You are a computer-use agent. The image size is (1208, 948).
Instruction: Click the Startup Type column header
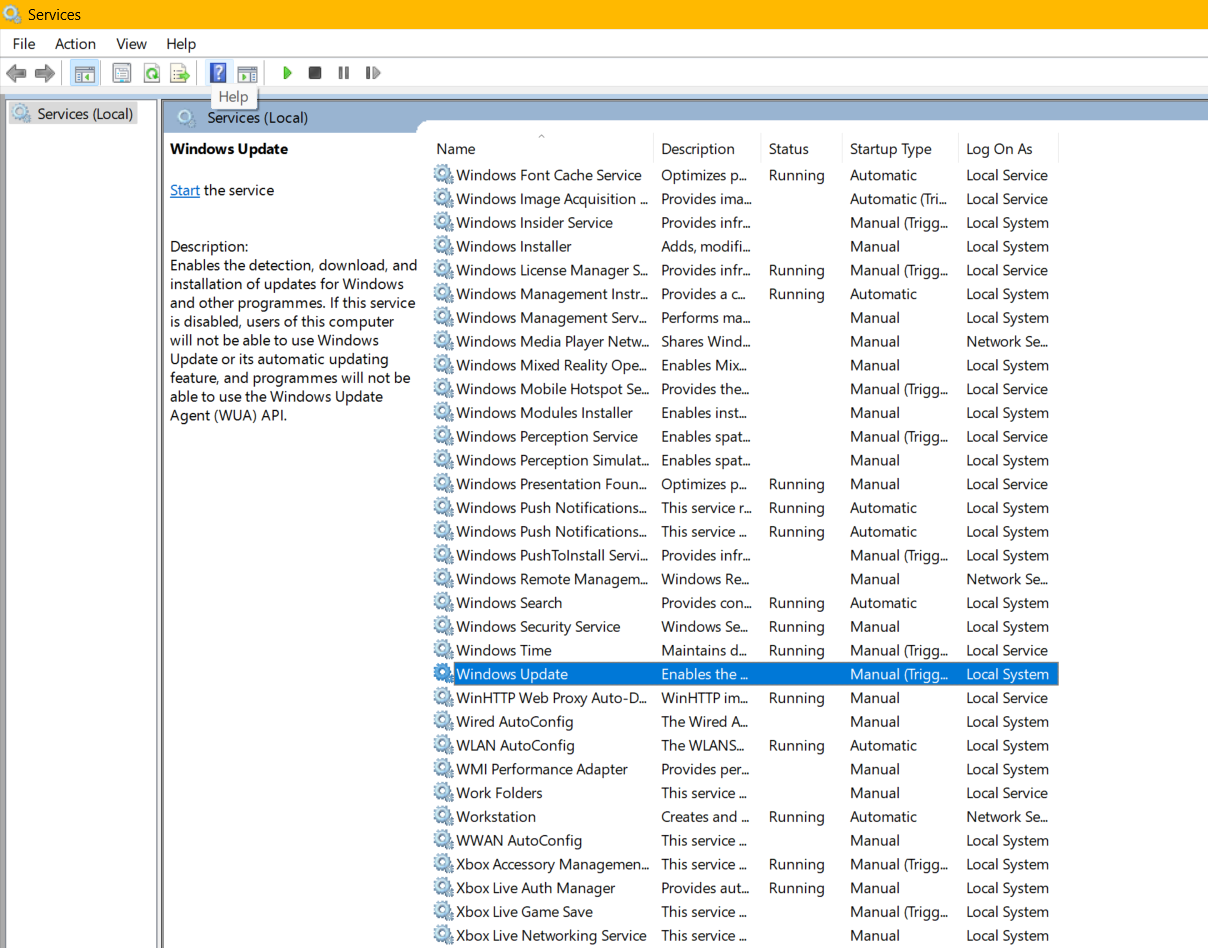(900, 149)
